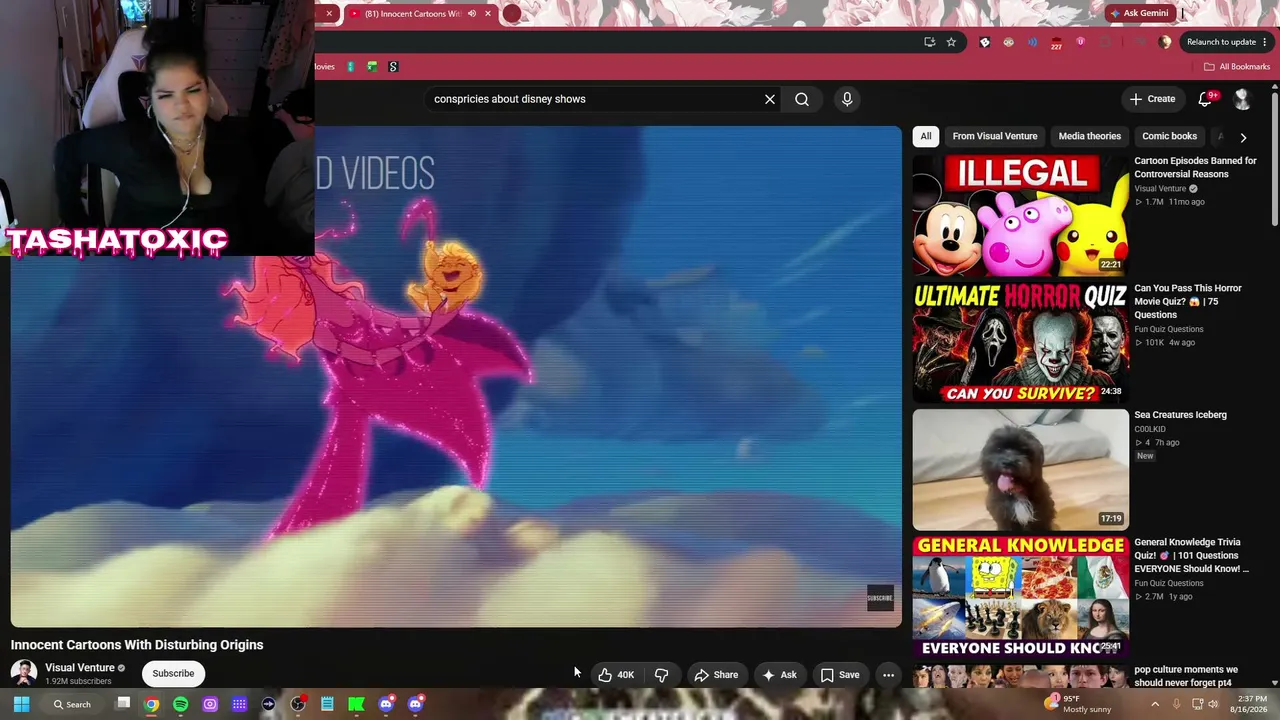Open Notepad from the taskbar

coord(327,704)
